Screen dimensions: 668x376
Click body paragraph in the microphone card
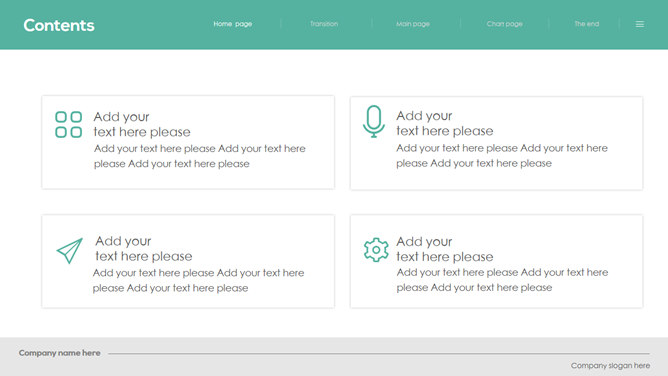click(x=502, y=156)
